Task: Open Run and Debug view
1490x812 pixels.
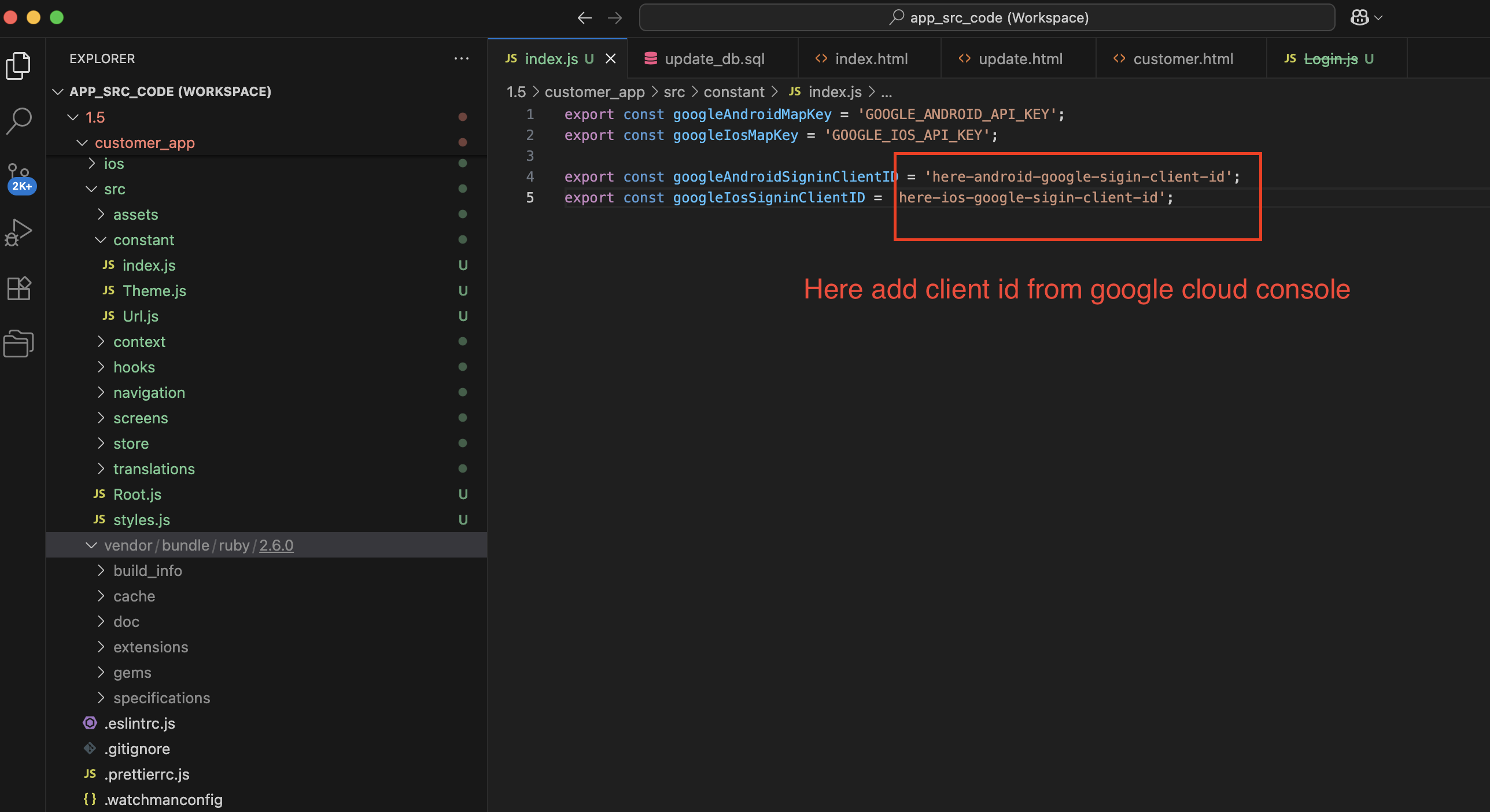Action: coord(19,232)
